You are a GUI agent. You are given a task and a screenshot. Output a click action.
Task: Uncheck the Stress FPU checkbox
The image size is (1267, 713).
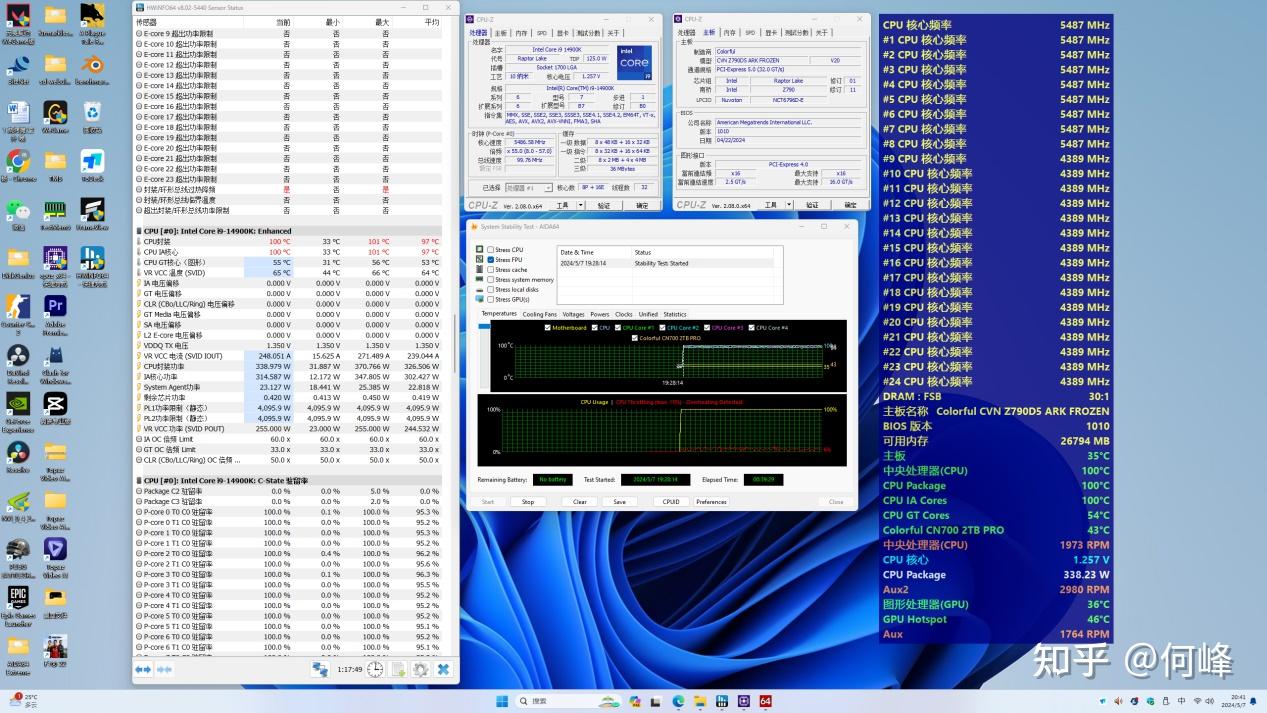(x=490, y=260)
